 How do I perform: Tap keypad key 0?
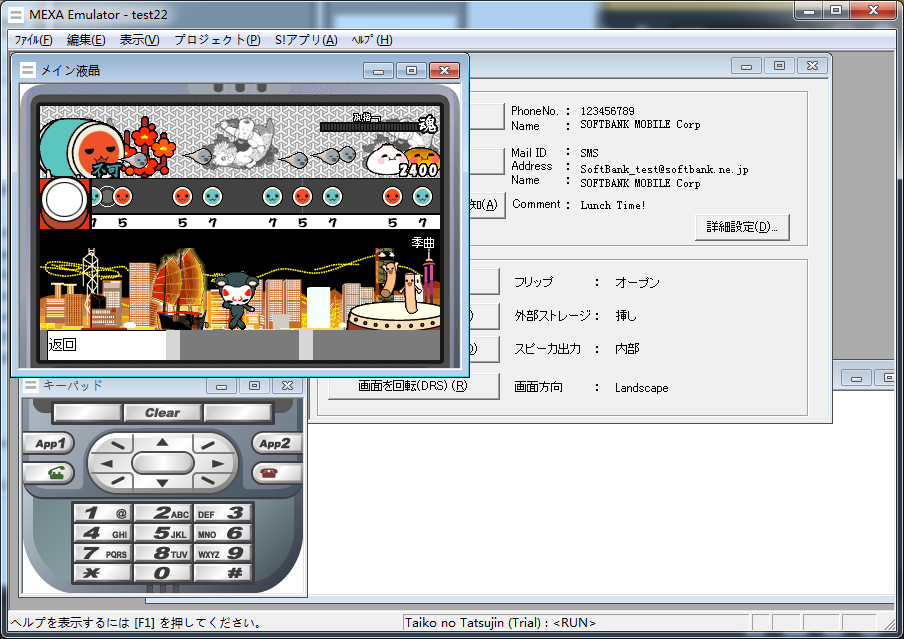(163, 573)
